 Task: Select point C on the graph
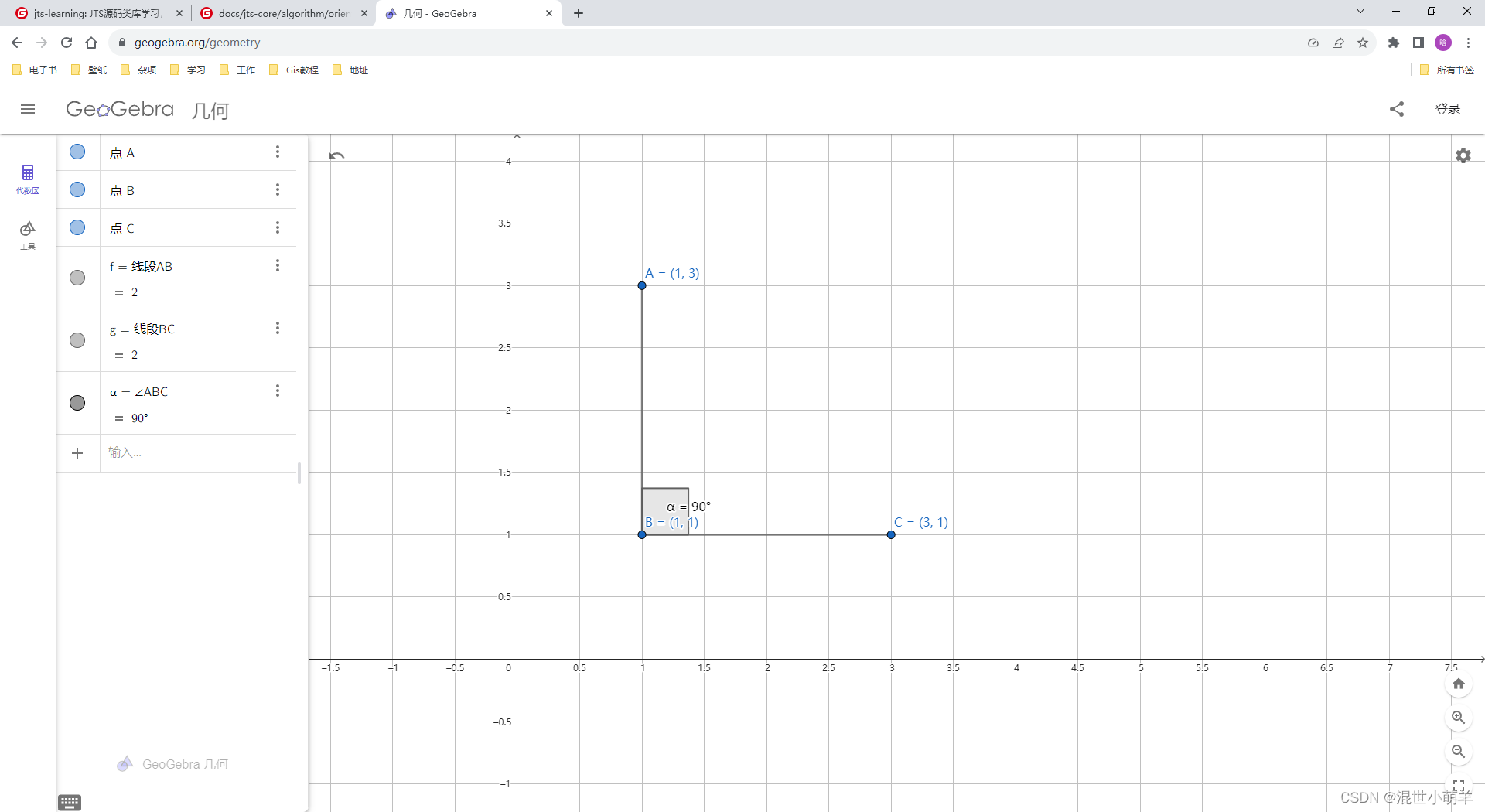(x=891, y=534)
